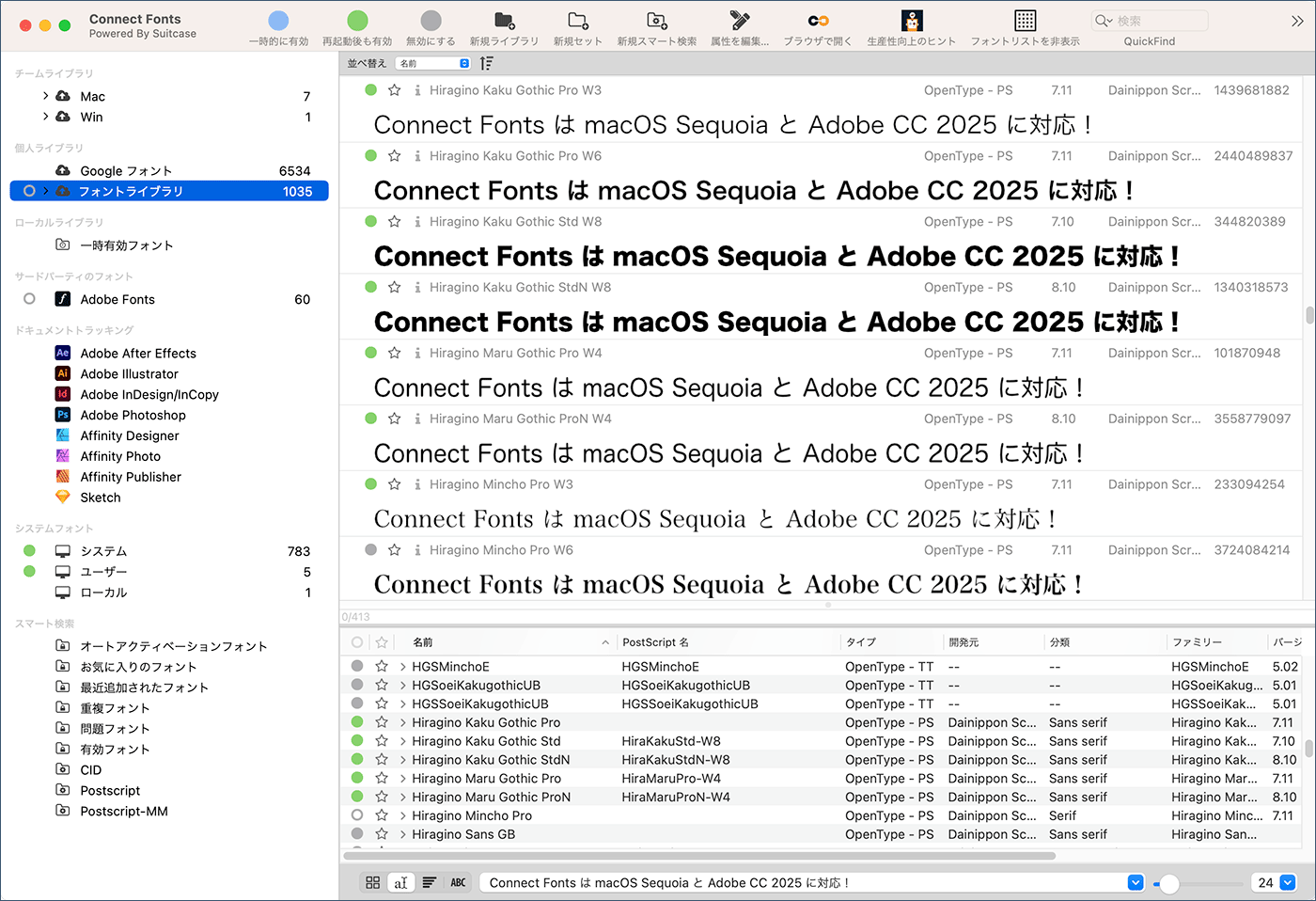Viewport: 1316px width, 901px height.
Task: Sort by the ファミリー column header
Action: tap(1216, 642)
